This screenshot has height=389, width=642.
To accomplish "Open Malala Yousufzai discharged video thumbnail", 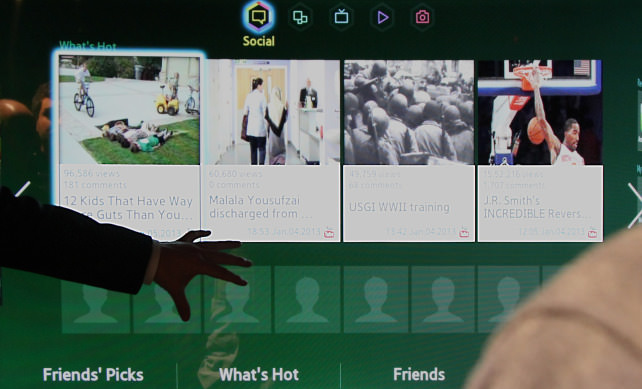I will [x=272, y=112].
